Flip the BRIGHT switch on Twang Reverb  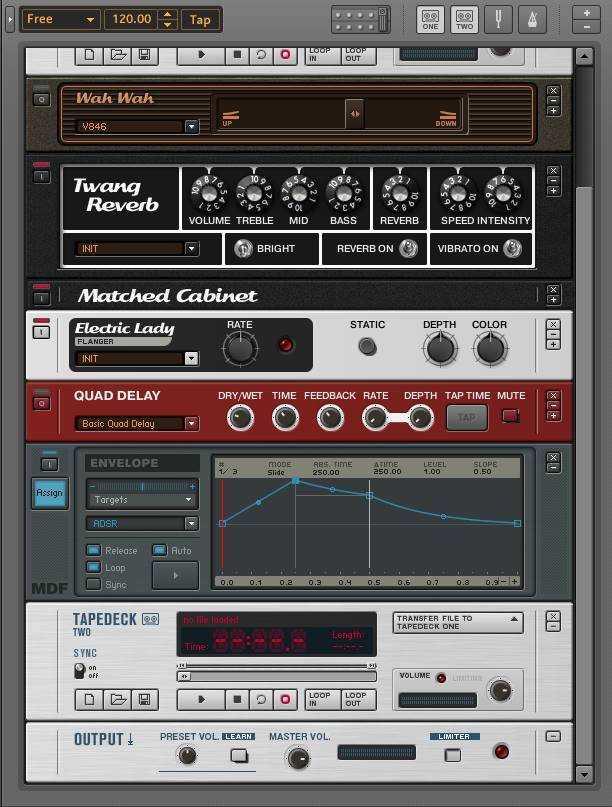click(x=243, y=249)
